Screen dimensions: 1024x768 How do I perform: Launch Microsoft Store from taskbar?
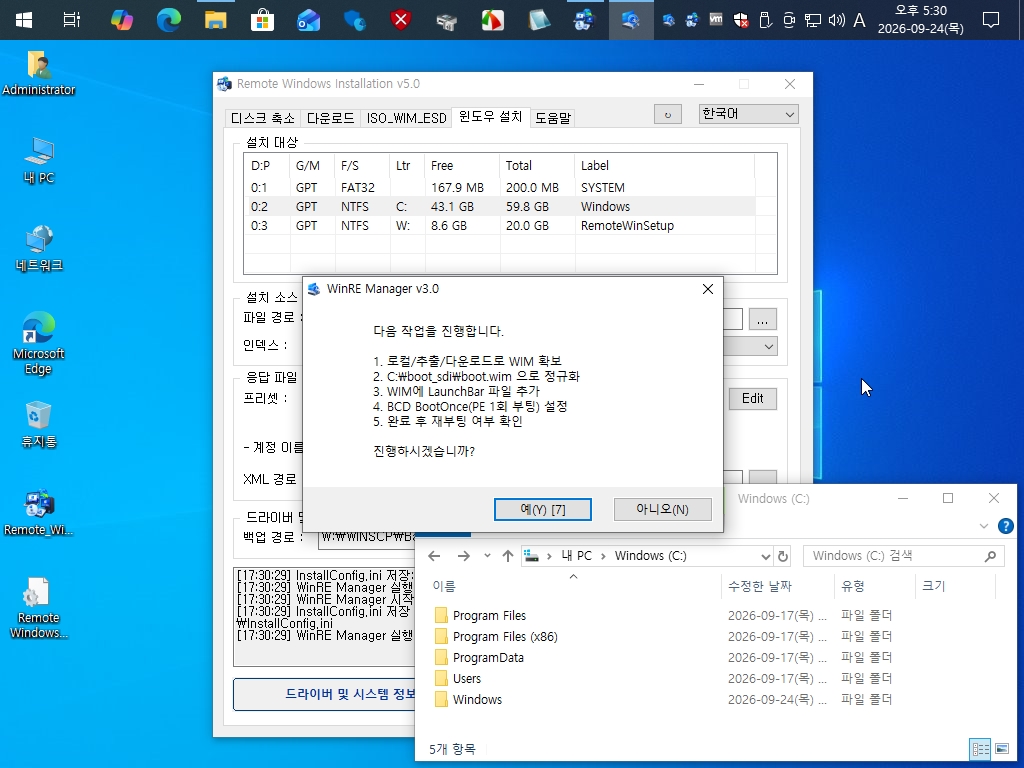[263, 20]
